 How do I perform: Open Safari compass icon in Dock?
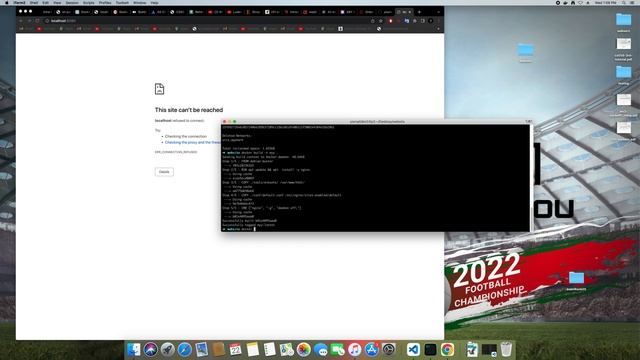point(184,349)
